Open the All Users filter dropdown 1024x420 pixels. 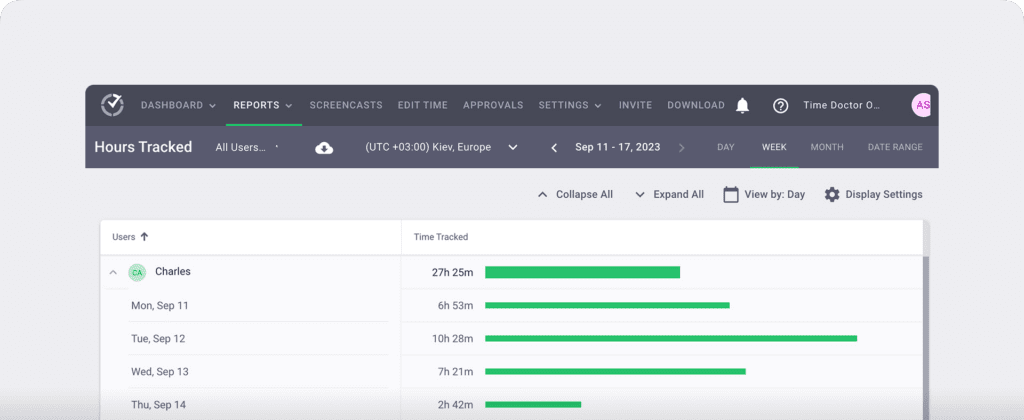click(246, 147)
